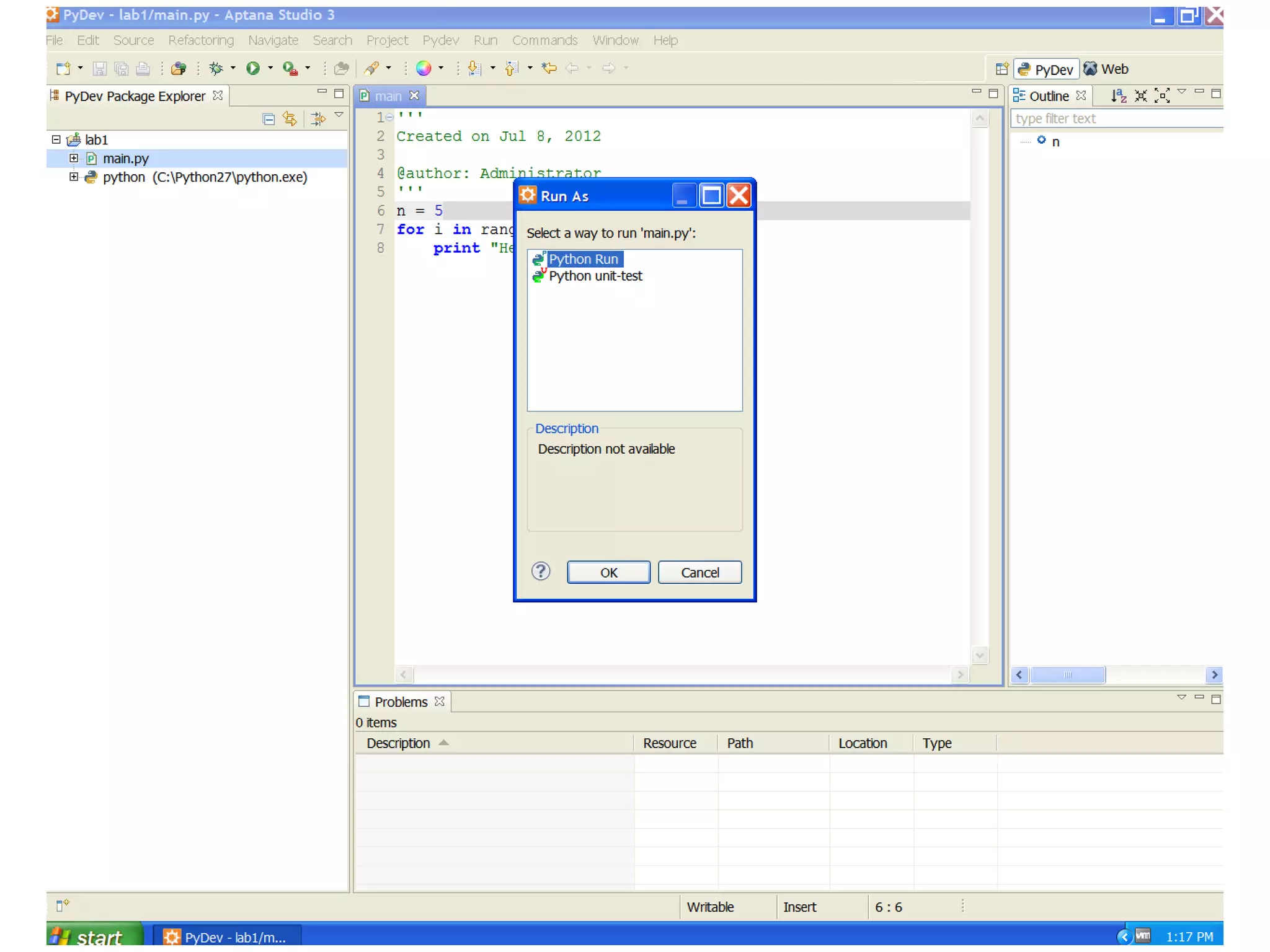Screen dimensions: 1270x952
Task: Click the editor scroll down arrow
Action: click(x=980, y=654)
